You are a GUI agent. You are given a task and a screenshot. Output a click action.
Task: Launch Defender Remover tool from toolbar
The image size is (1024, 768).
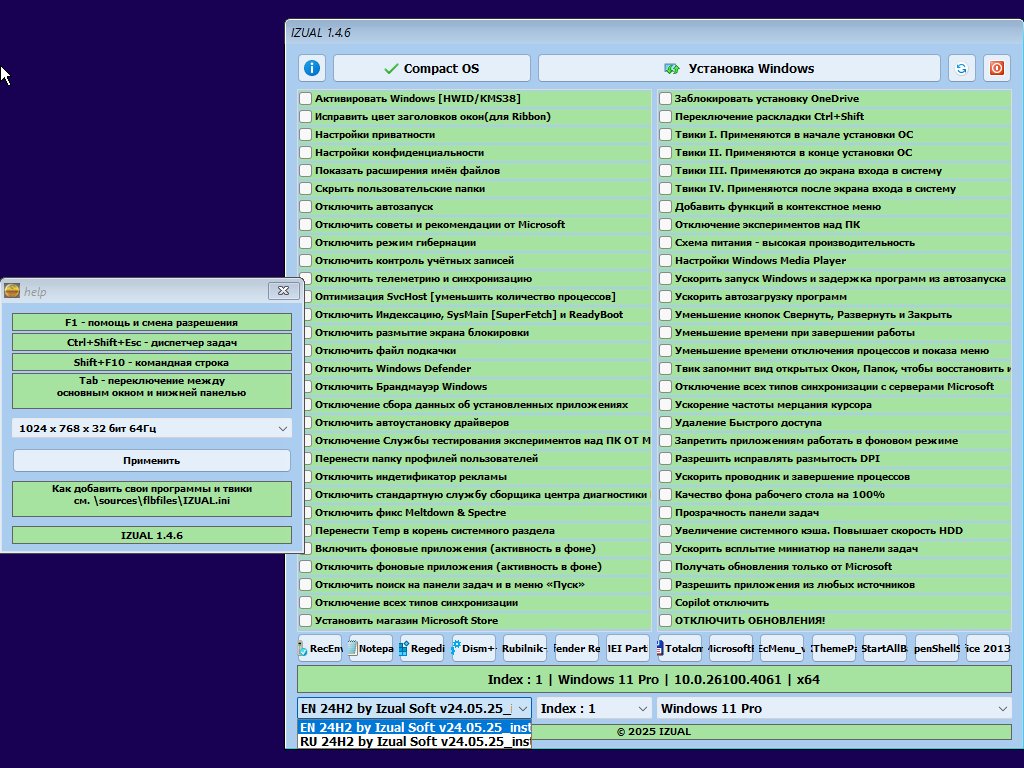coord(577,648)
